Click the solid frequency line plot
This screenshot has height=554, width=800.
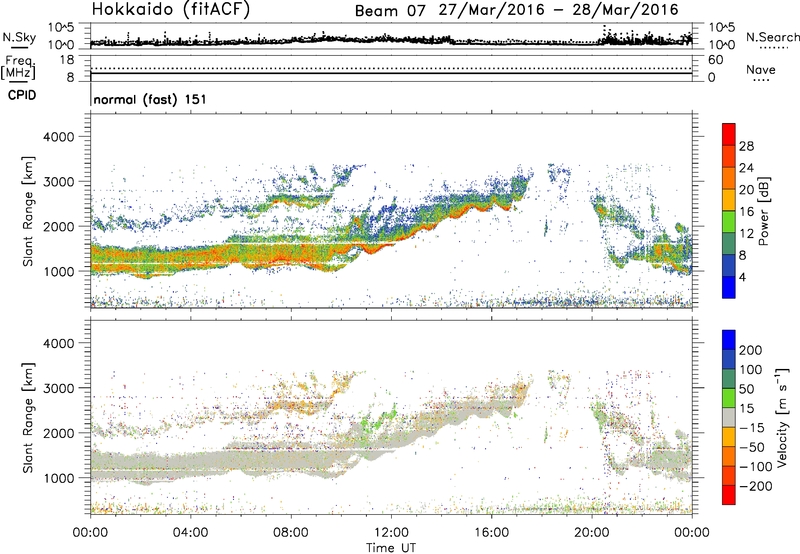click(391, 73)
